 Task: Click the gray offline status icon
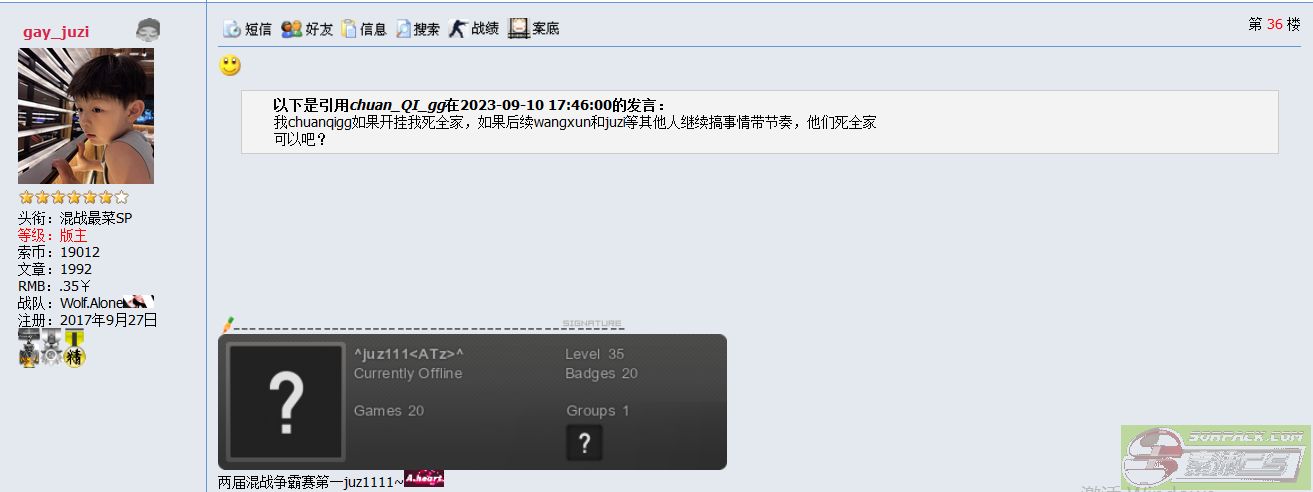(147, 30)
